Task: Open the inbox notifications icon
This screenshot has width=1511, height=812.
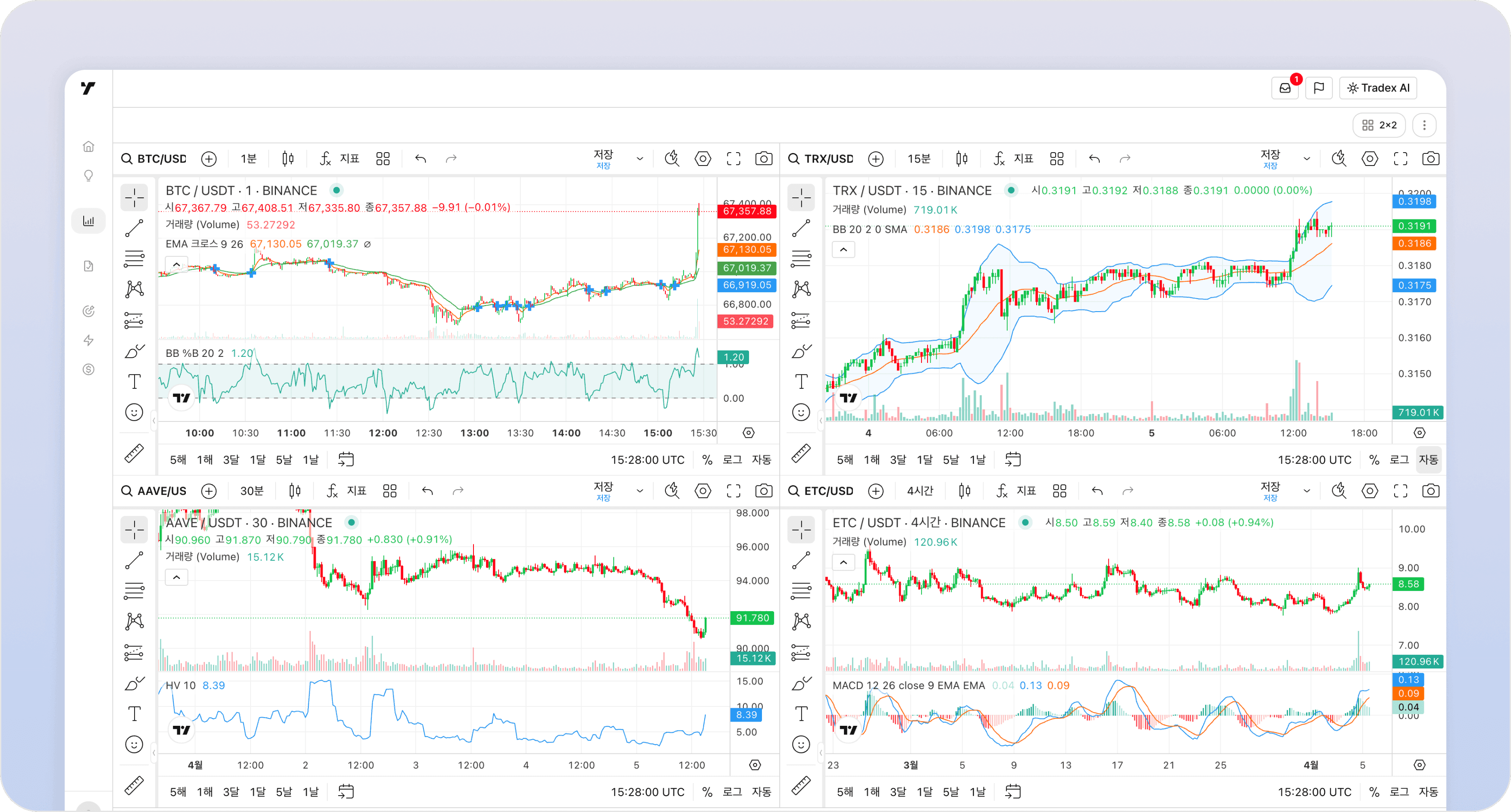Action: (1285, 88)
